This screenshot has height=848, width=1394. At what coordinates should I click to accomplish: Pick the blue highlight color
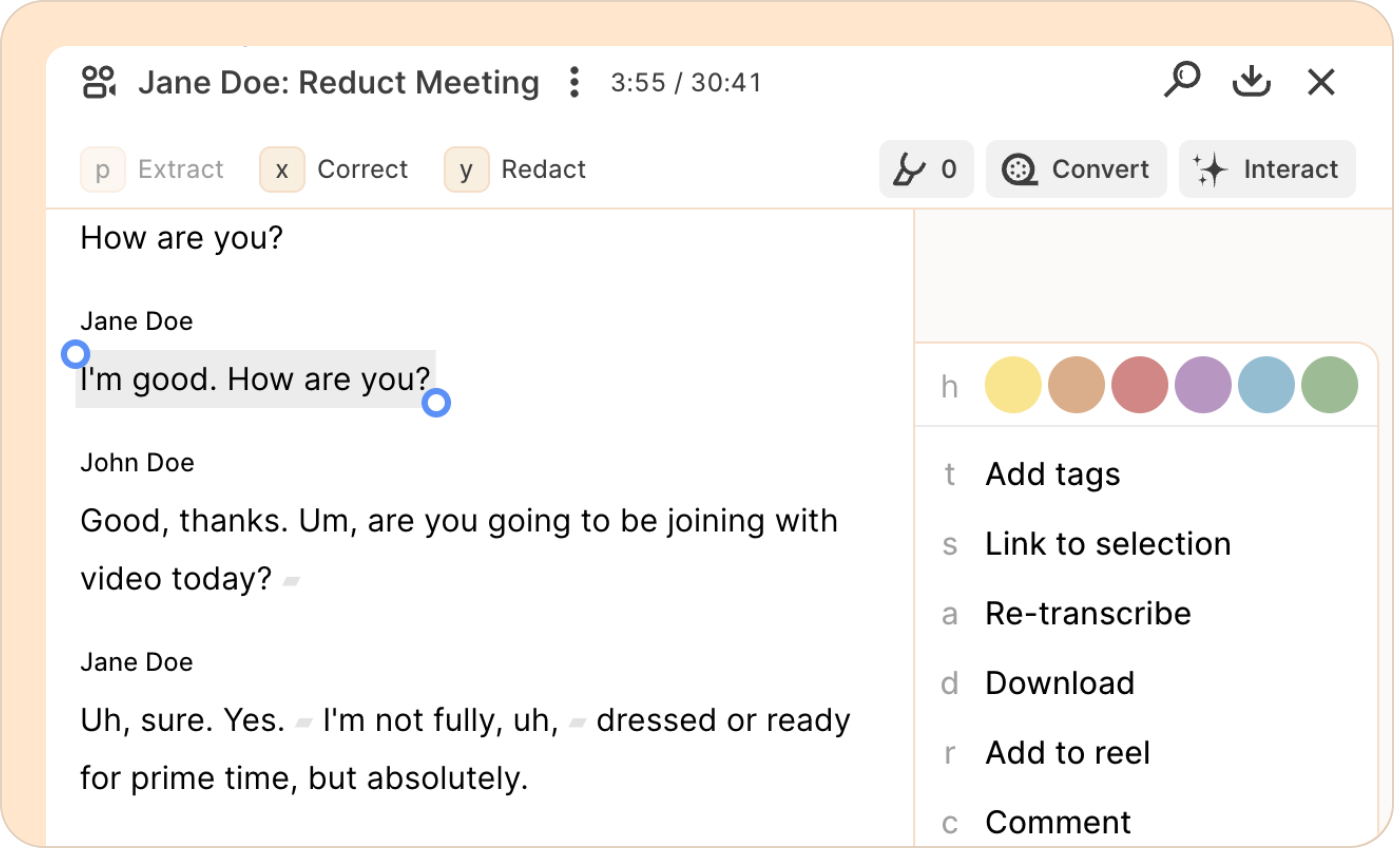pyautogui.click(x=1266, y=385)
